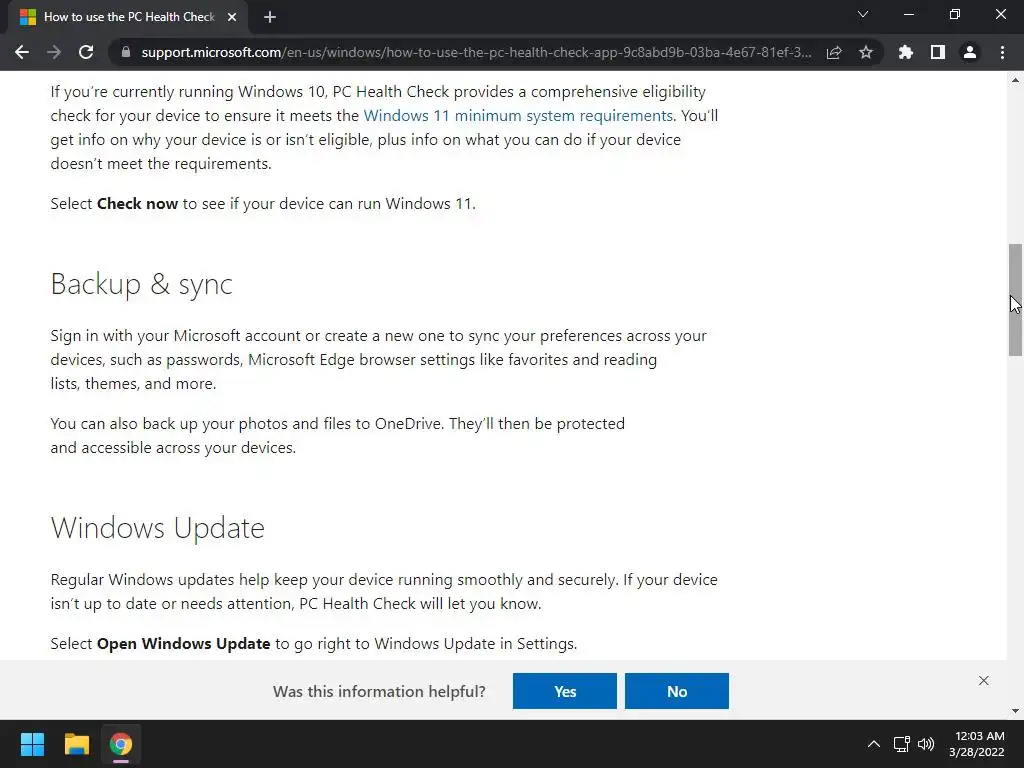Viewport: 1024px width, 768px height.
Task: Share this page icon in address bar
Action: (x=834, y=52)
